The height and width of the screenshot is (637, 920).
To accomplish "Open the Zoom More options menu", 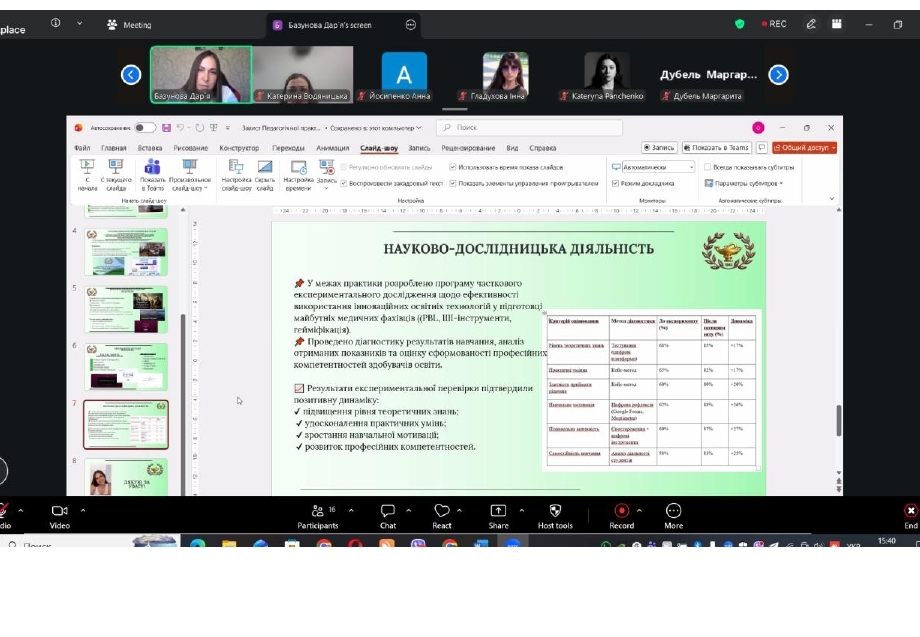I will [674, 516].
